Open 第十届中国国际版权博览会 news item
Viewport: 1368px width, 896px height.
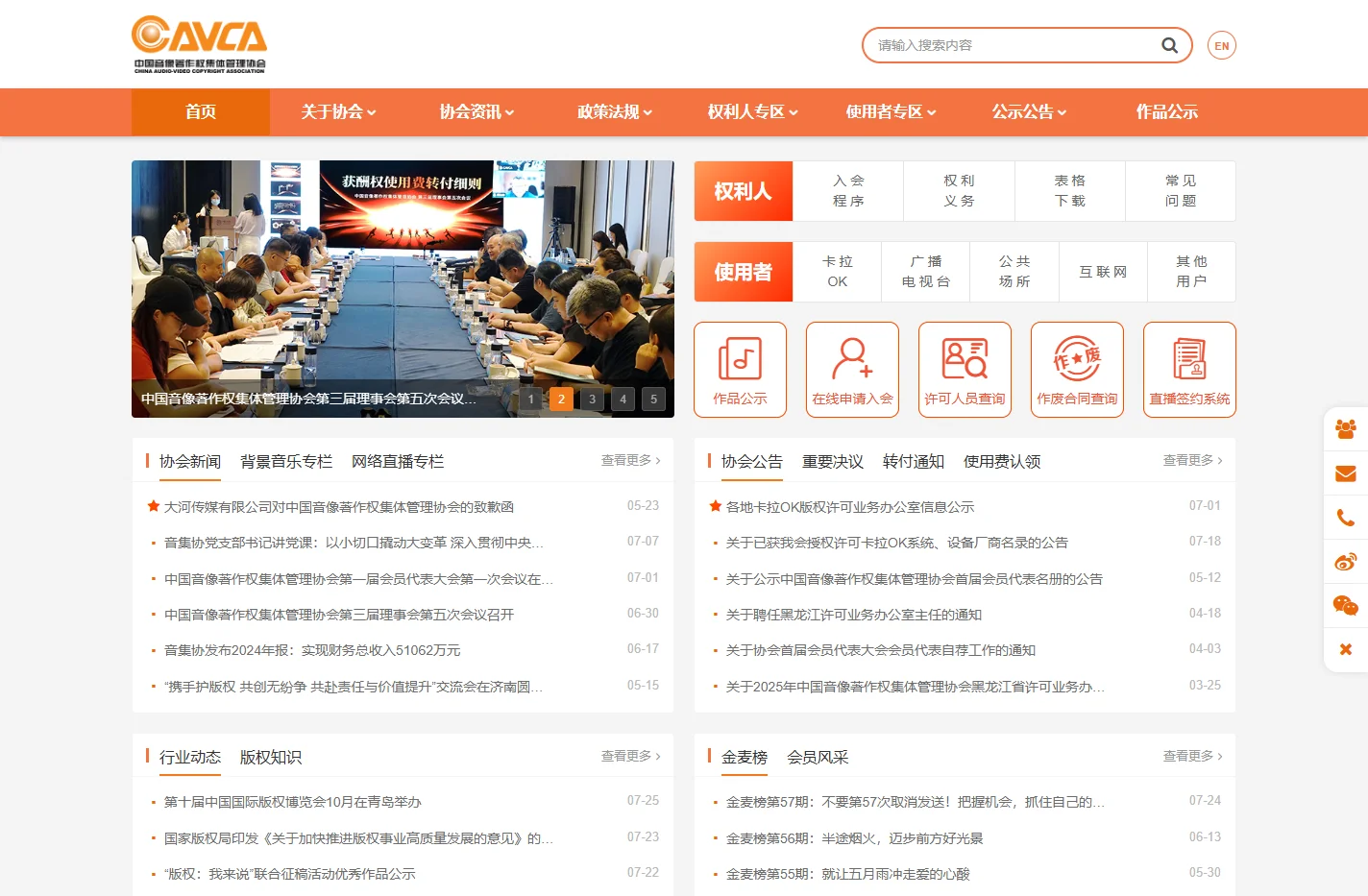[x=293, y=802]
